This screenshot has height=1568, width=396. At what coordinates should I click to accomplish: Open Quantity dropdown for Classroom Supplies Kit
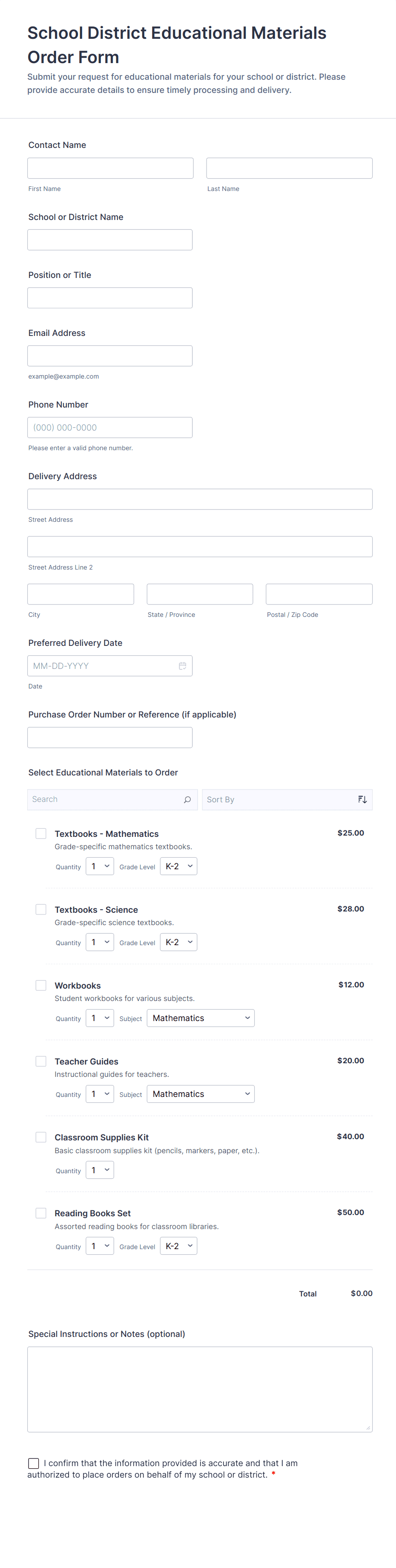pos(100,1170)
